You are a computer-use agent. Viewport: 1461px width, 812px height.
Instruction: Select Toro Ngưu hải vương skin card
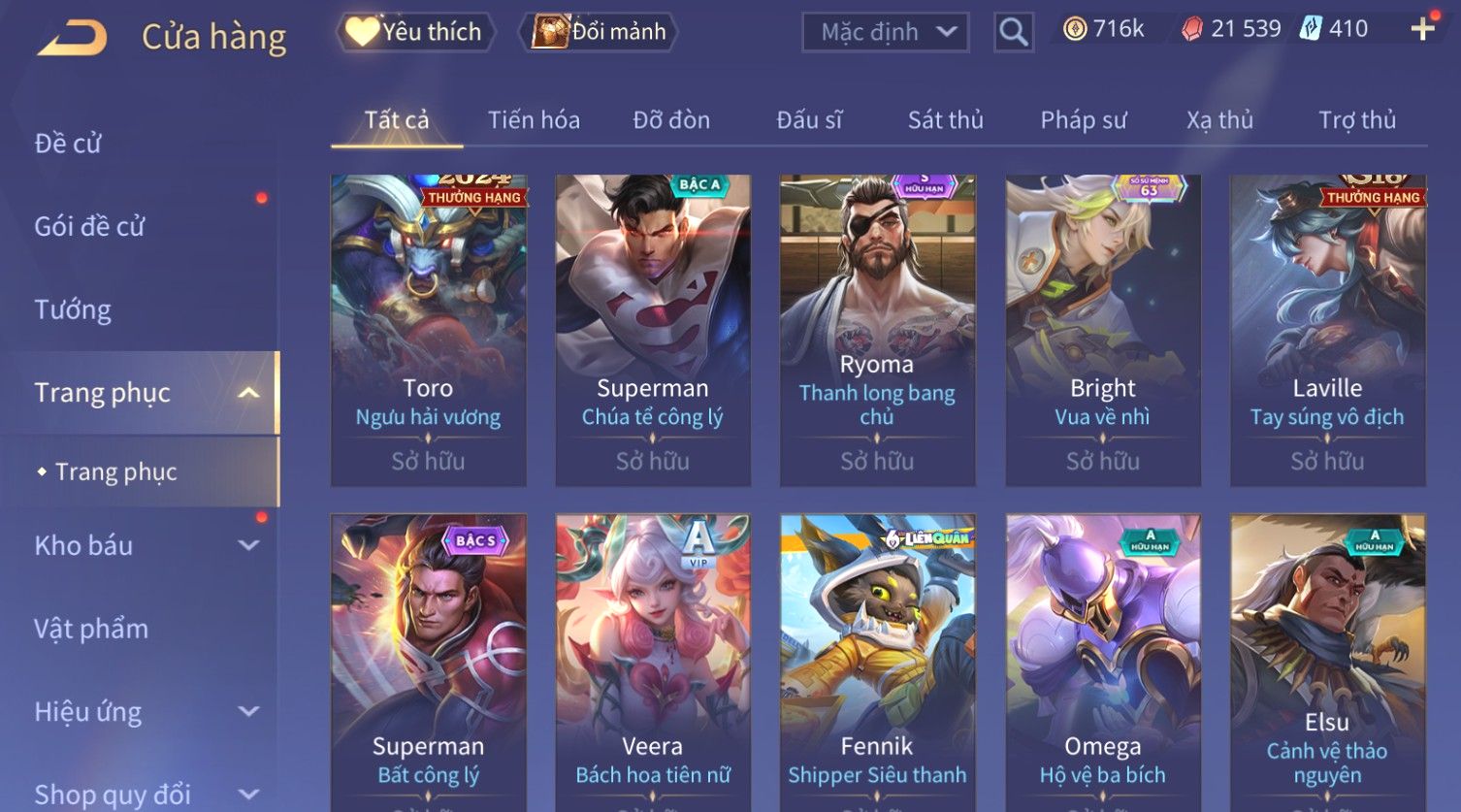tap(428, 331)
